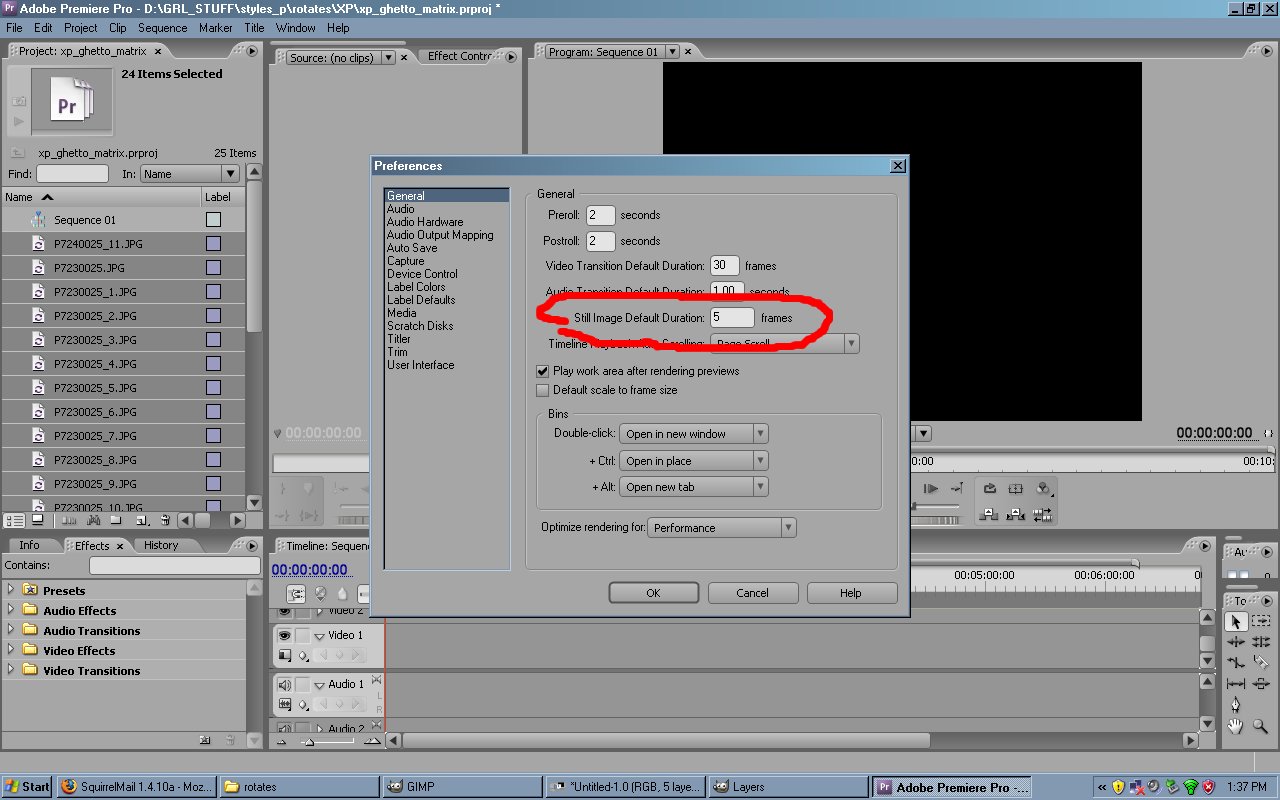Click the Lift button in Program monitor

(990, 514)
